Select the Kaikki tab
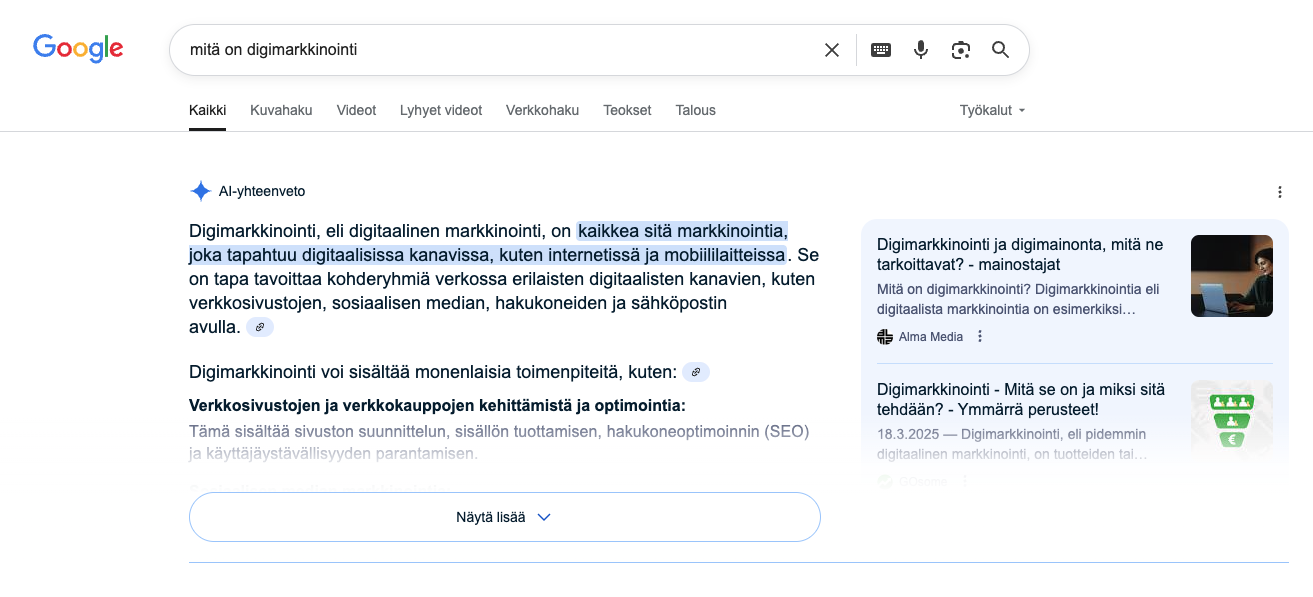Screen dimensions: 1313x597 [208, 111]
